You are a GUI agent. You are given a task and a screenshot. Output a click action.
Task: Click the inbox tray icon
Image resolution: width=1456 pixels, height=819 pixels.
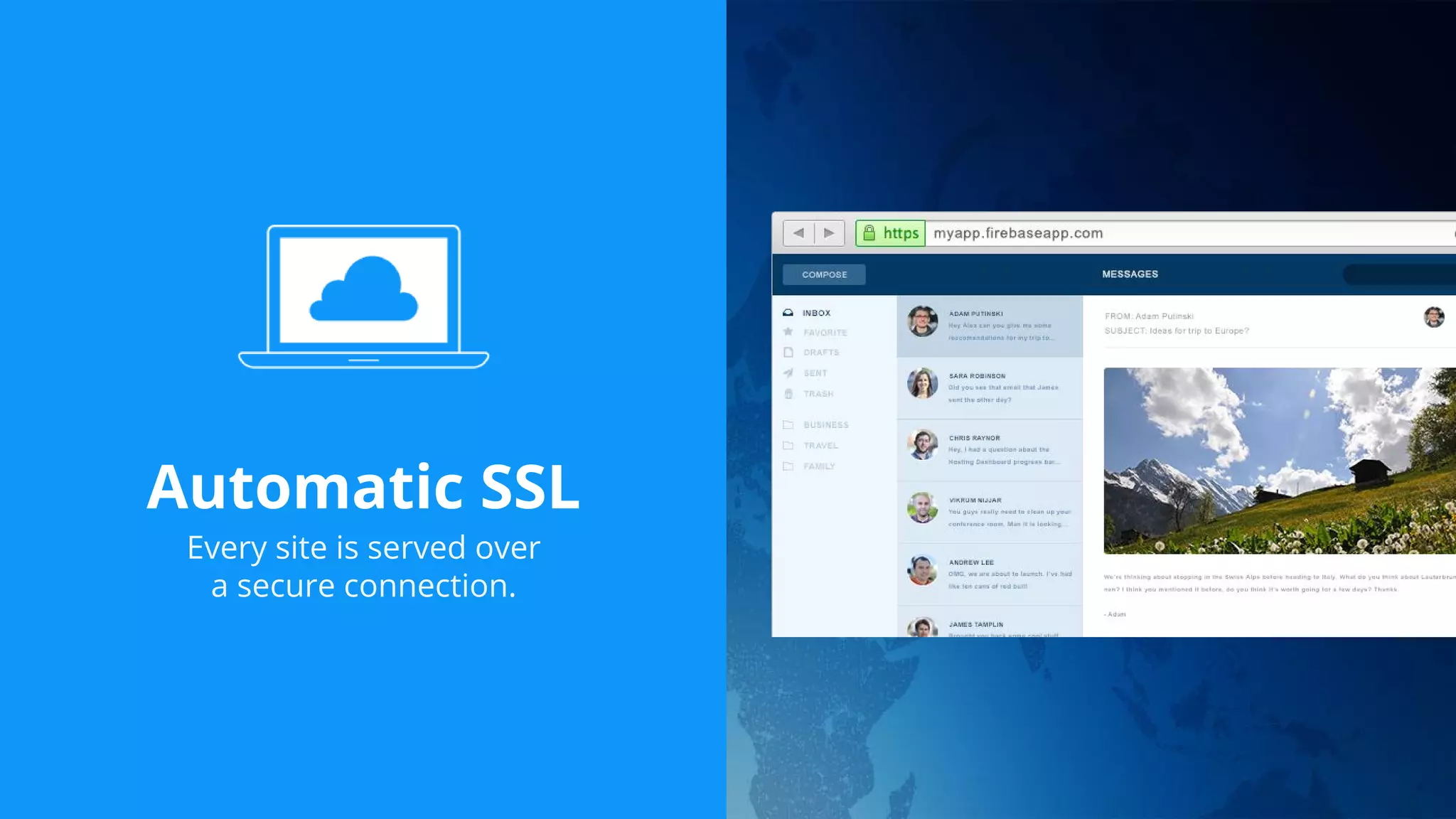(x=788, y=313)
